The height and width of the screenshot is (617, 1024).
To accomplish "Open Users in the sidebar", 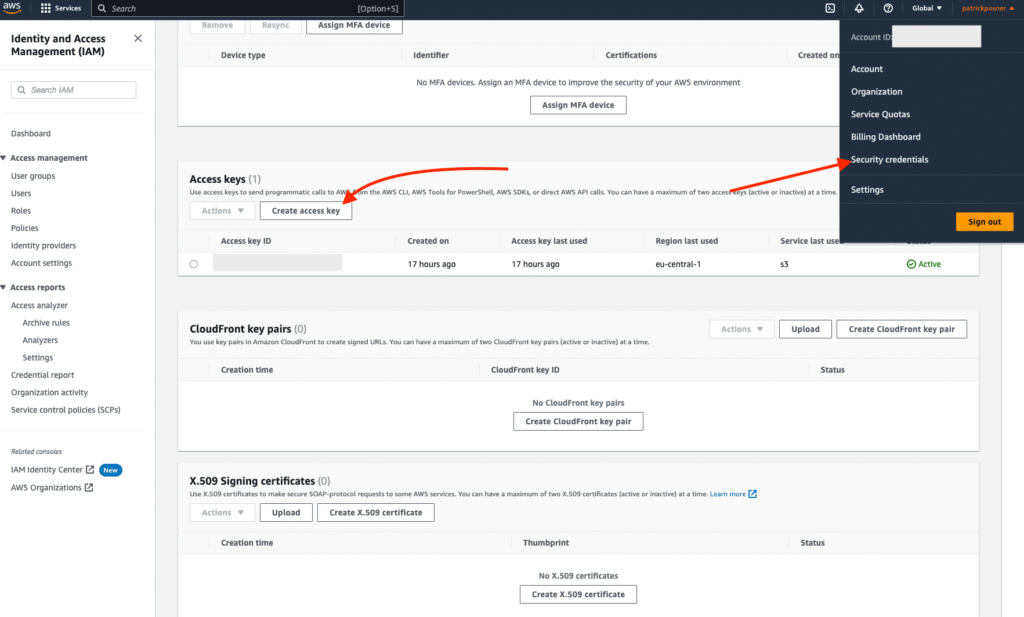I will coord(21,194).
